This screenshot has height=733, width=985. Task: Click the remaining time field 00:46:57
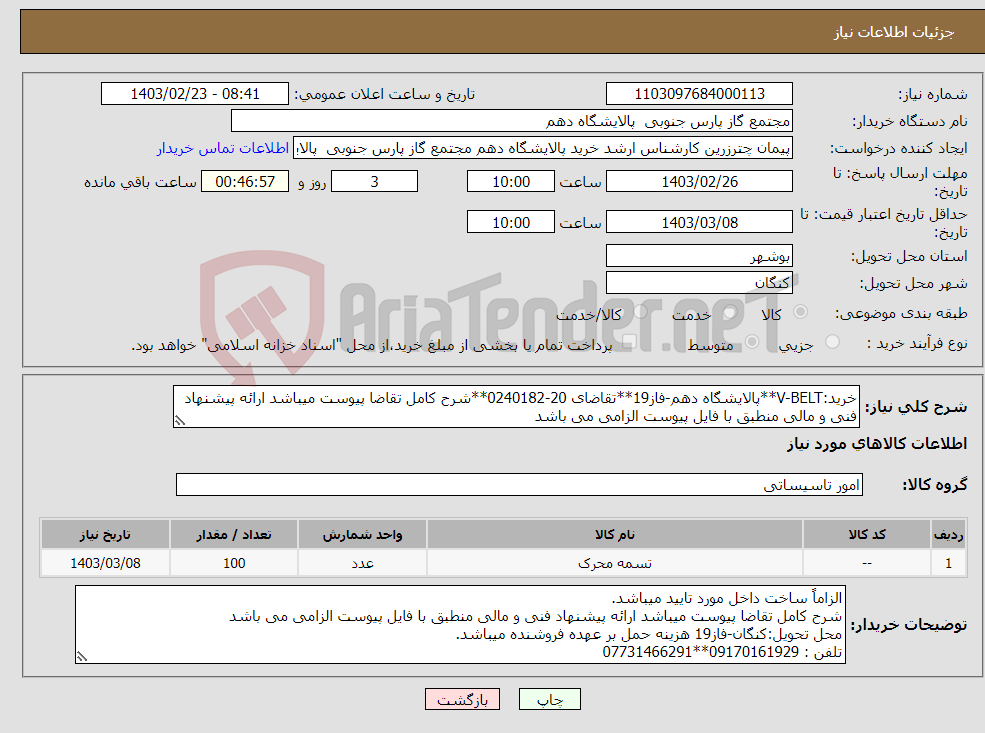point(245,182)
